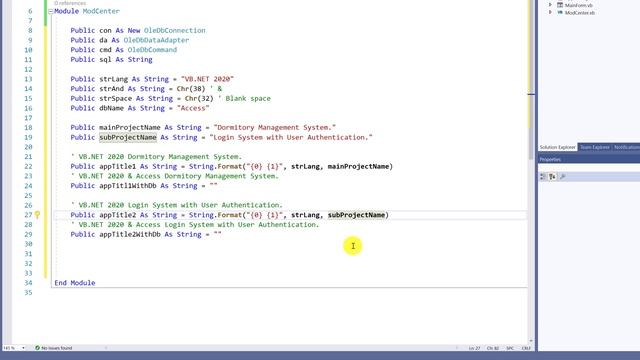
Task: Click the lightbulb quick actions icon on line 27
Action: [x=37, y=215]
